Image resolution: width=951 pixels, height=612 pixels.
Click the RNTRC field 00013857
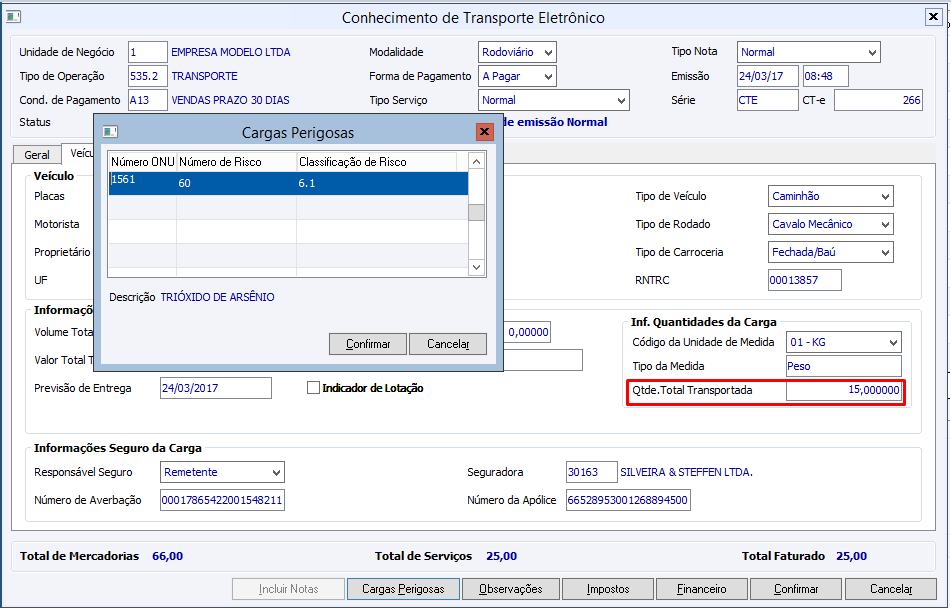(x=805, y=280)
